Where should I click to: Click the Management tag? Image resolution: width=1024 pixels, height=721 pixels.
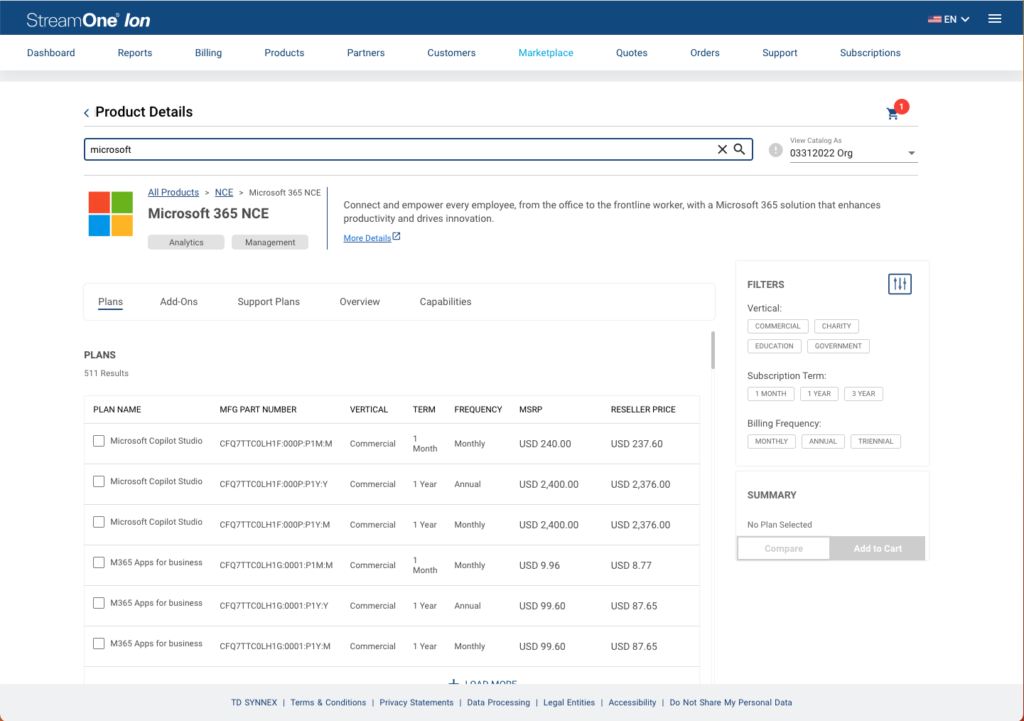[x=270, y=242]
